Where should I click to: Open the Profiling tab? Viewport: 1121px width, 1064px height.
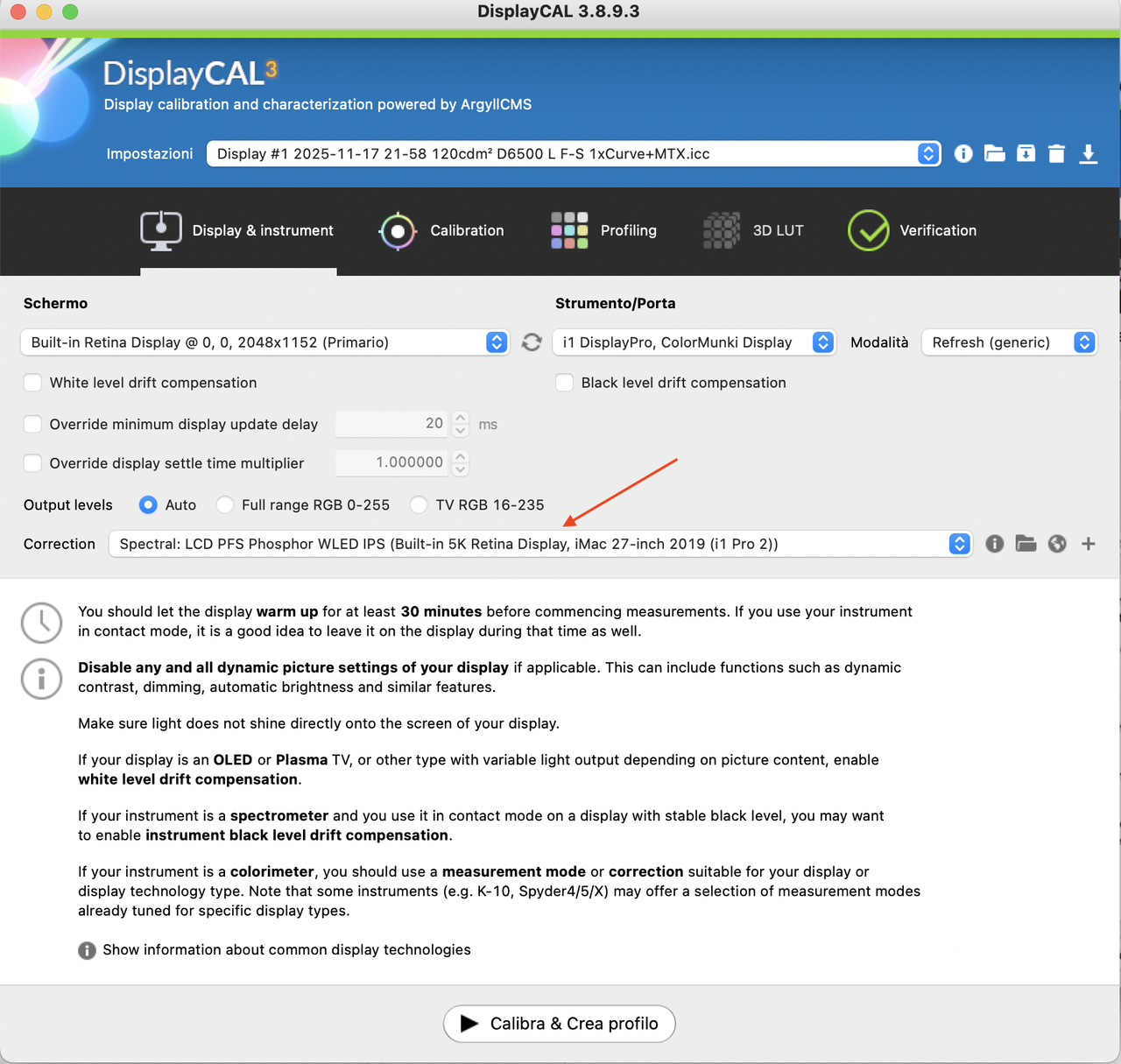603,230
